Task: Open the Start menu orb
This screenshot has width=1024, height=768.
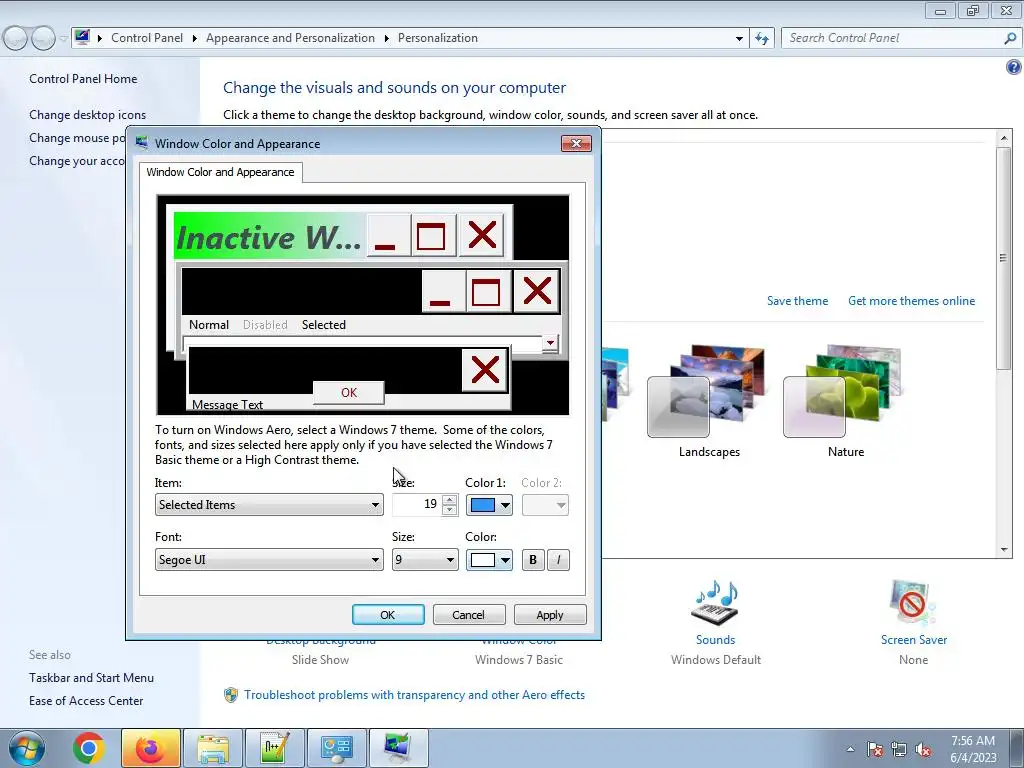Action: point(27,748)
